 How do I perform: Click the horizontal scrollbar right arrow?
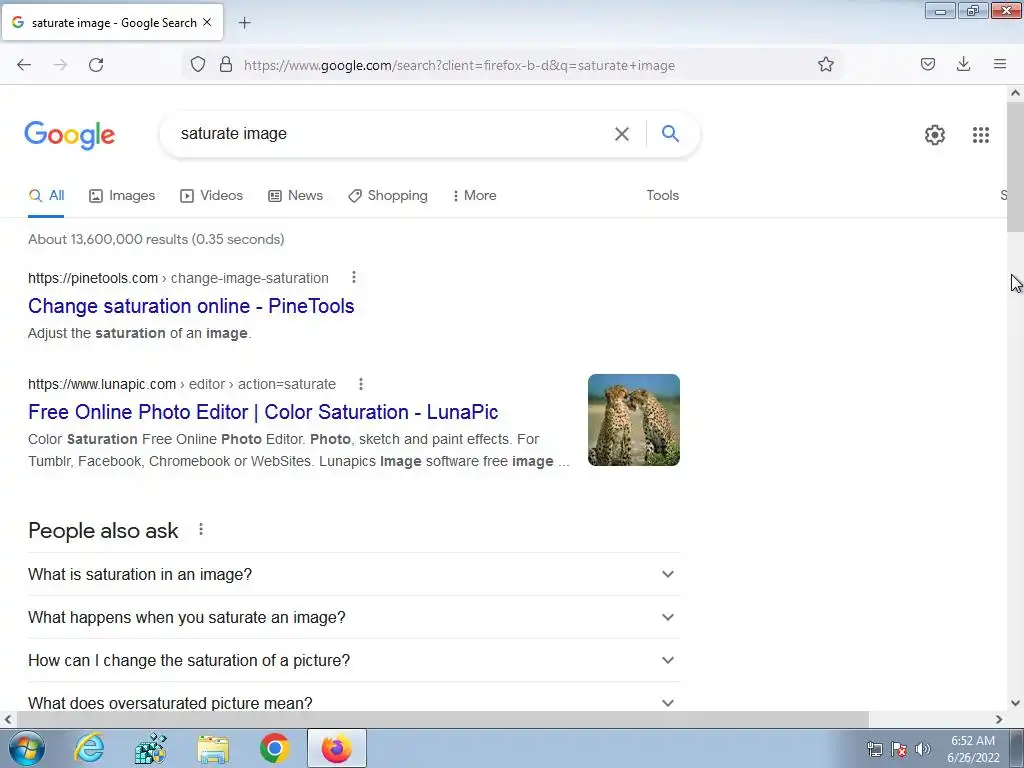pyautogui.click(x=999, y=719)
